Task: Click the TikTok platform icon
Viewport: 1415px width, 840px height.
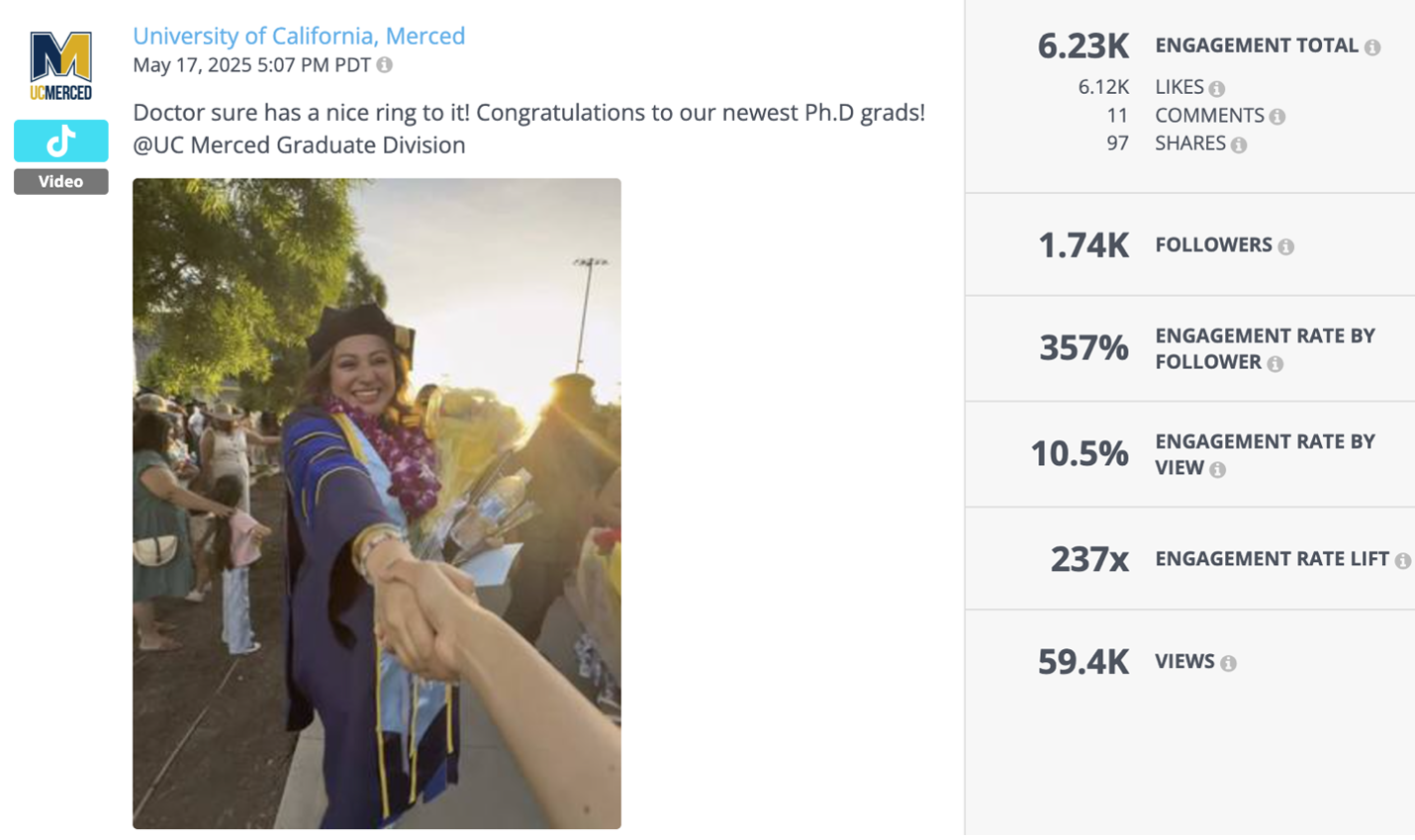Action: 60,140
